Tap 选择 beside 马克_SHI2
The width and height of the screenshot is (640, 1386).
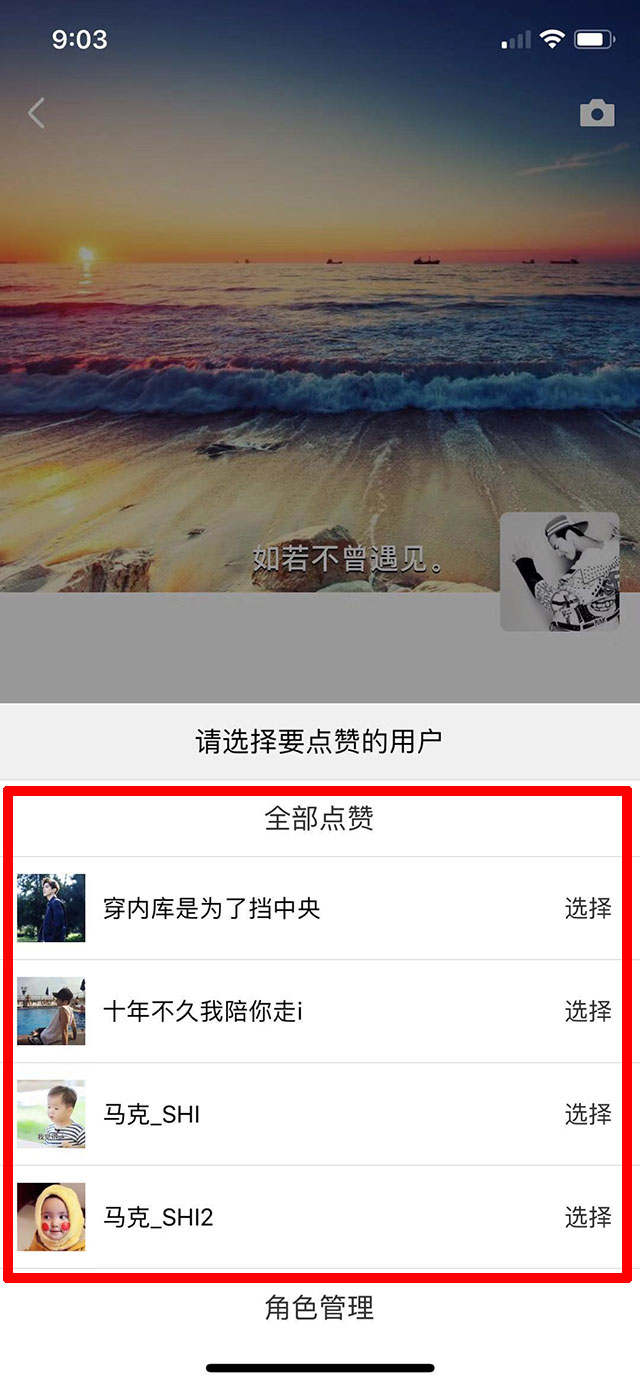click(x=588, y=1217)
